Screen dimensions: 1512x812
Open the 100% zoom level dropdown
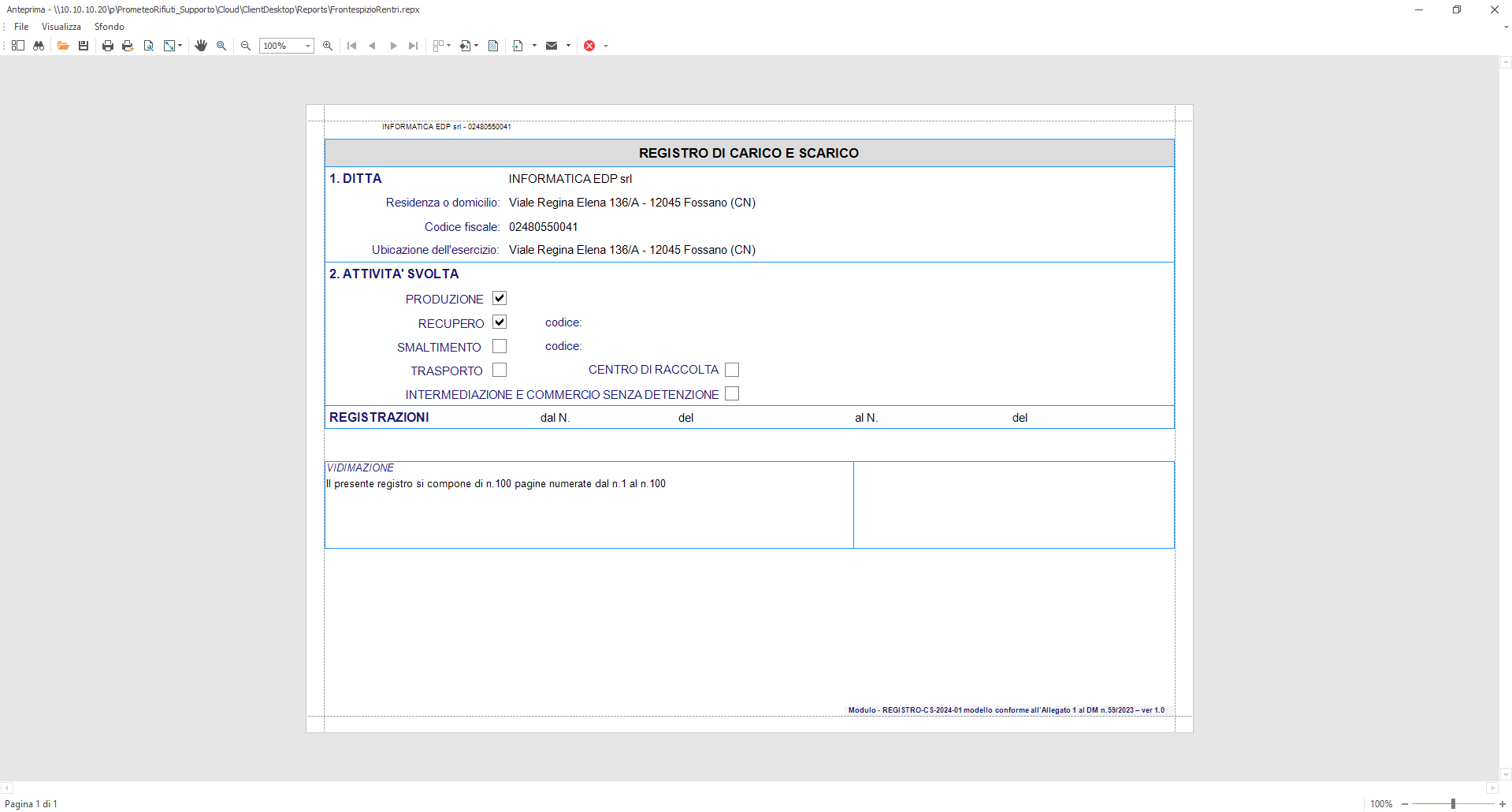coord(307,46)
